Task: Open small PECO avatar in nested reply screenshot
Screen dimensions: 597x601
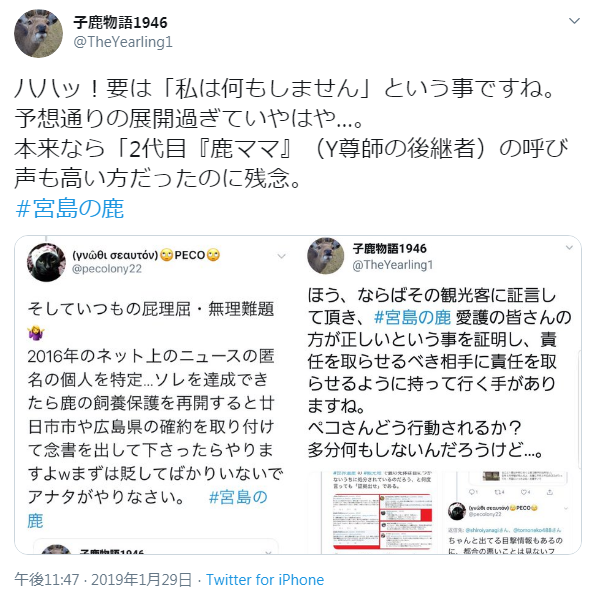Action: point(457,511)
